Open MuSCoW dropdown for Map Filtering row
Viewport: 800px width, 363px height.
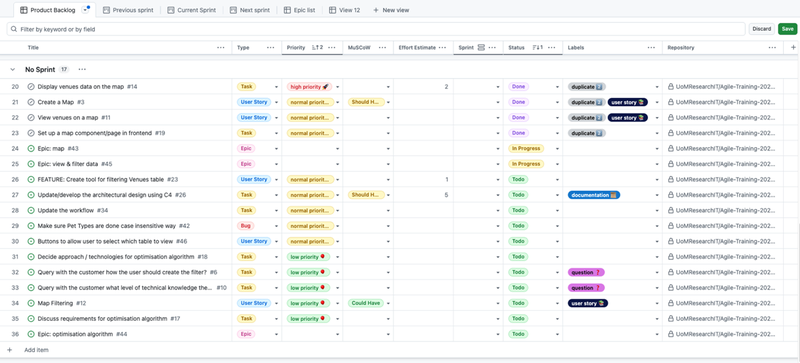[x=388, y=303]
